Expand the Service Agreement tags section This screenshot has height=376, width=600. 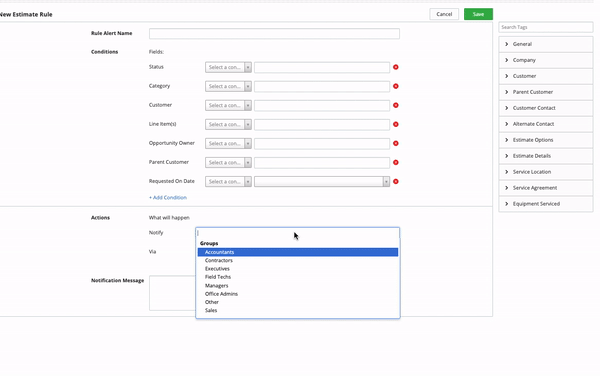546,188
